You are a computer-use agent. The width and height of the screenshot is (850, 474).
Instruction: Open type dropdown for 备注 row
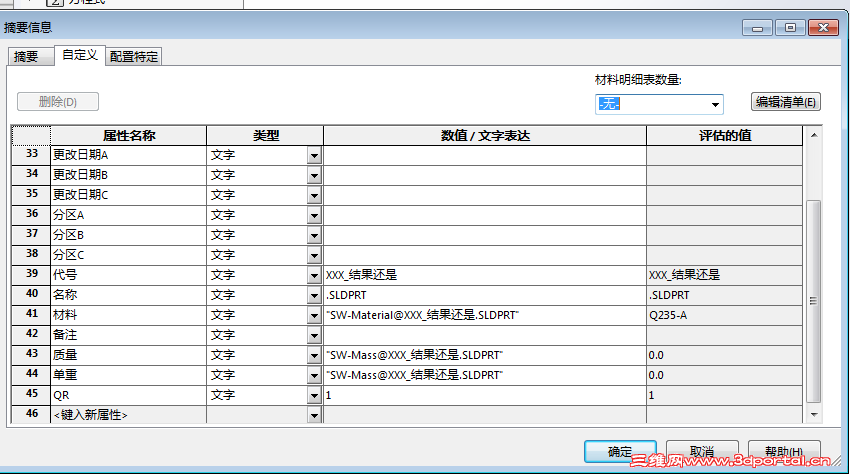[314, 336]
